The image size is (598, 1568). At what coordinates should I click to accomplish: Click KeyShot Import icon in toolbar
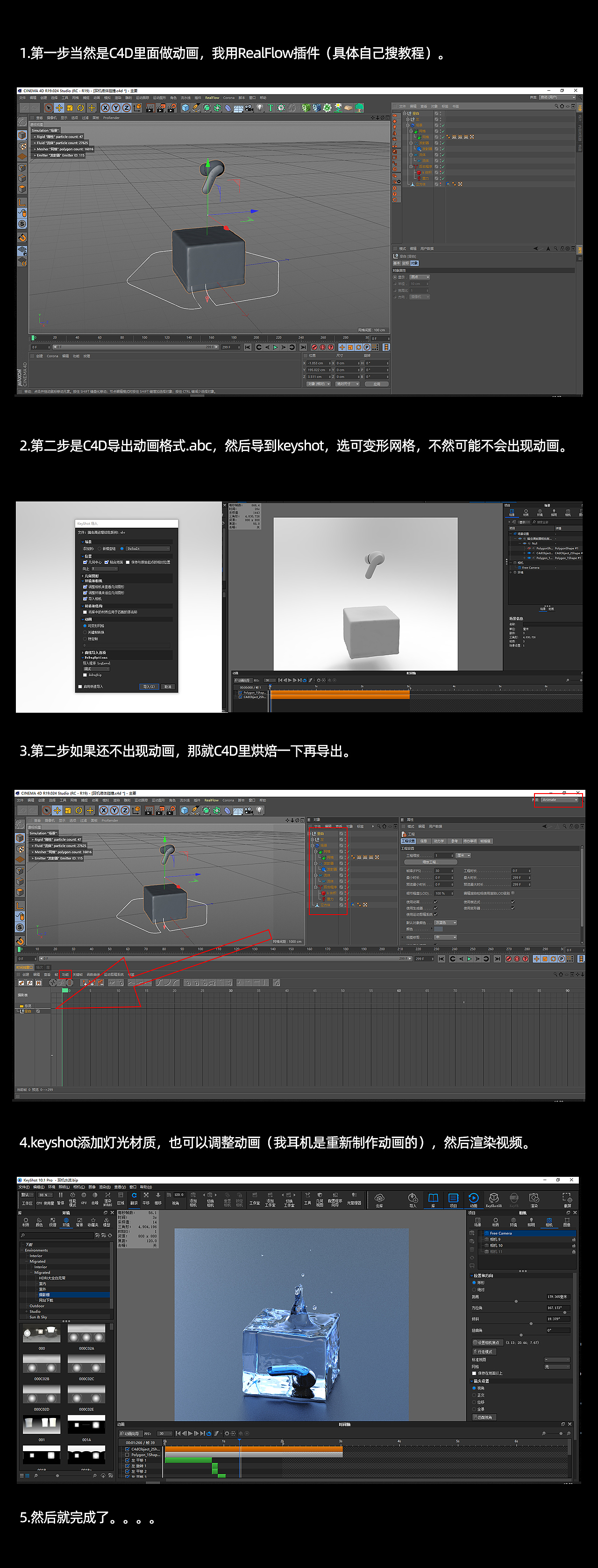point(413,1200)
